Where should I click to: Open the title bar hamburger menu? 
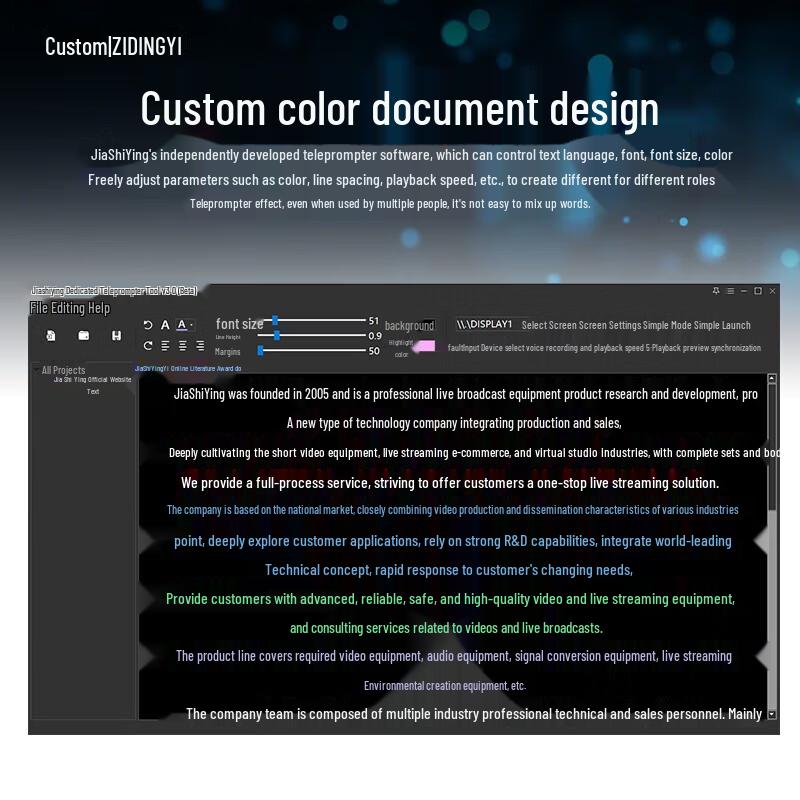tap(730, 291)
